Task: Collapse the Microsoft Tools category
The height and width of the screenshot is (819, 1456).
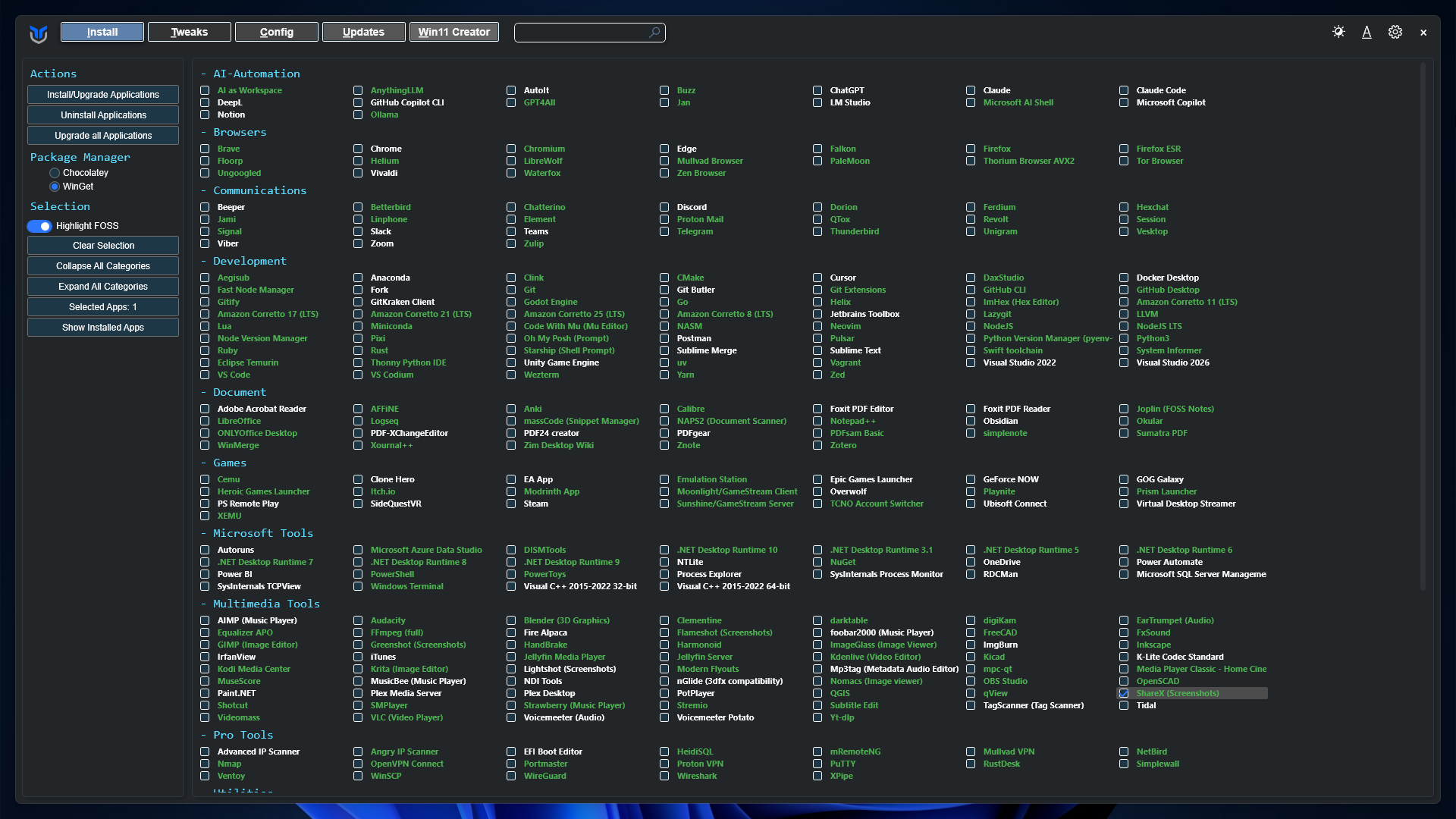Action: pos(257,533)
